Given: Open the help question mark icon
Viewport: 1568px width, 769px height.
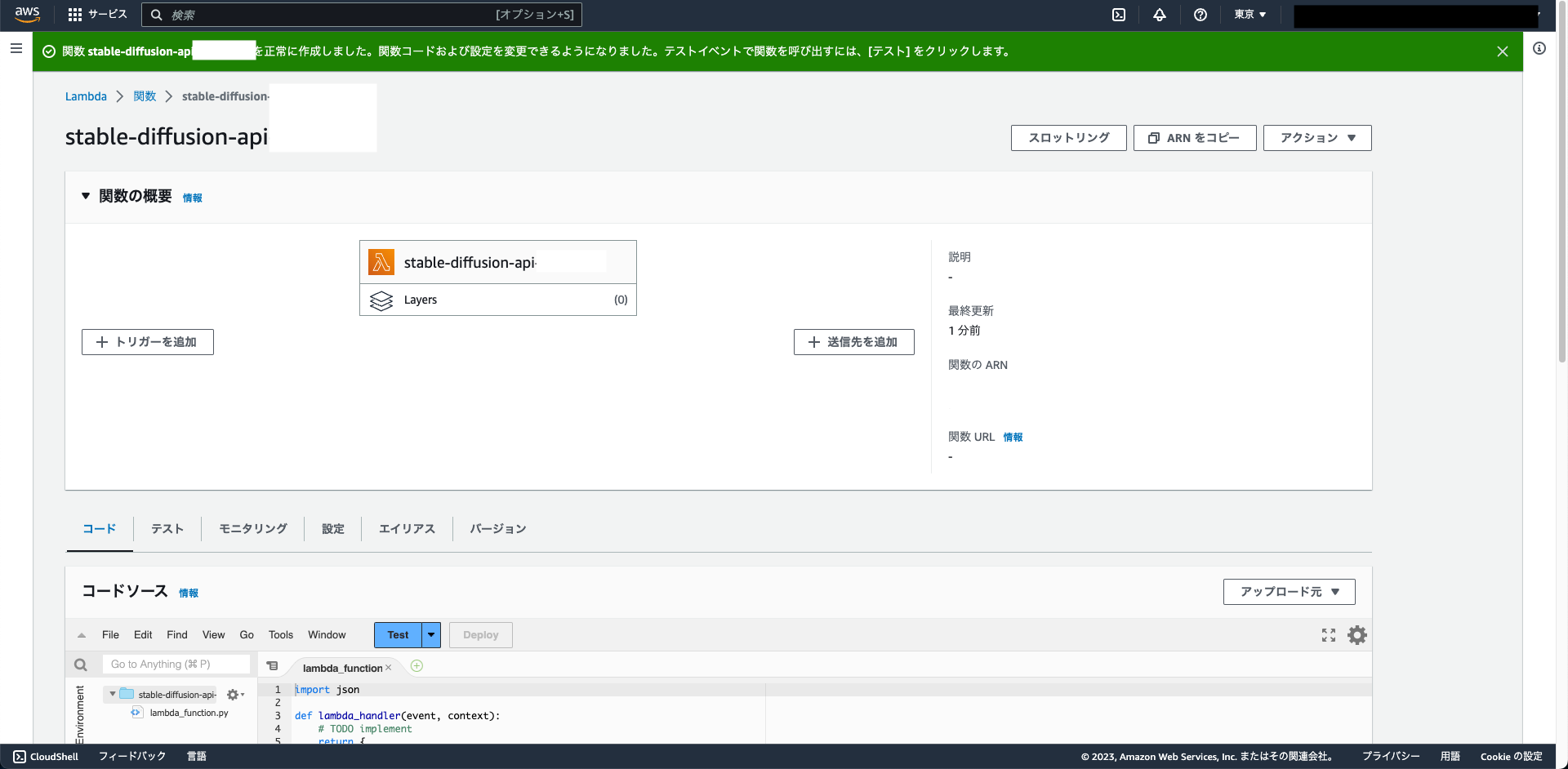Looking at the screenshot, I should (x=1200, y=15).
